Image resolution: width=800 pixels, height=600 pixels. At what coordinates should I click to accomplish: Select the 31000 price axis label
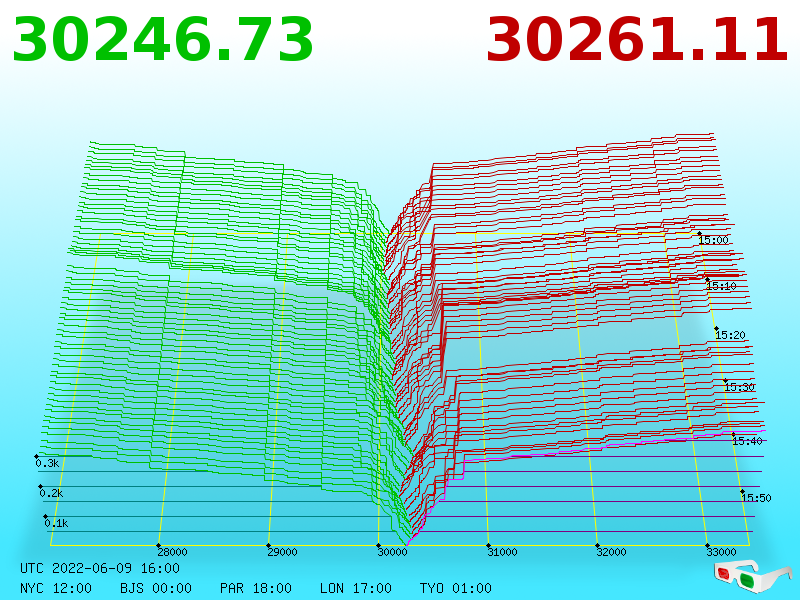(x=502, y=552)
